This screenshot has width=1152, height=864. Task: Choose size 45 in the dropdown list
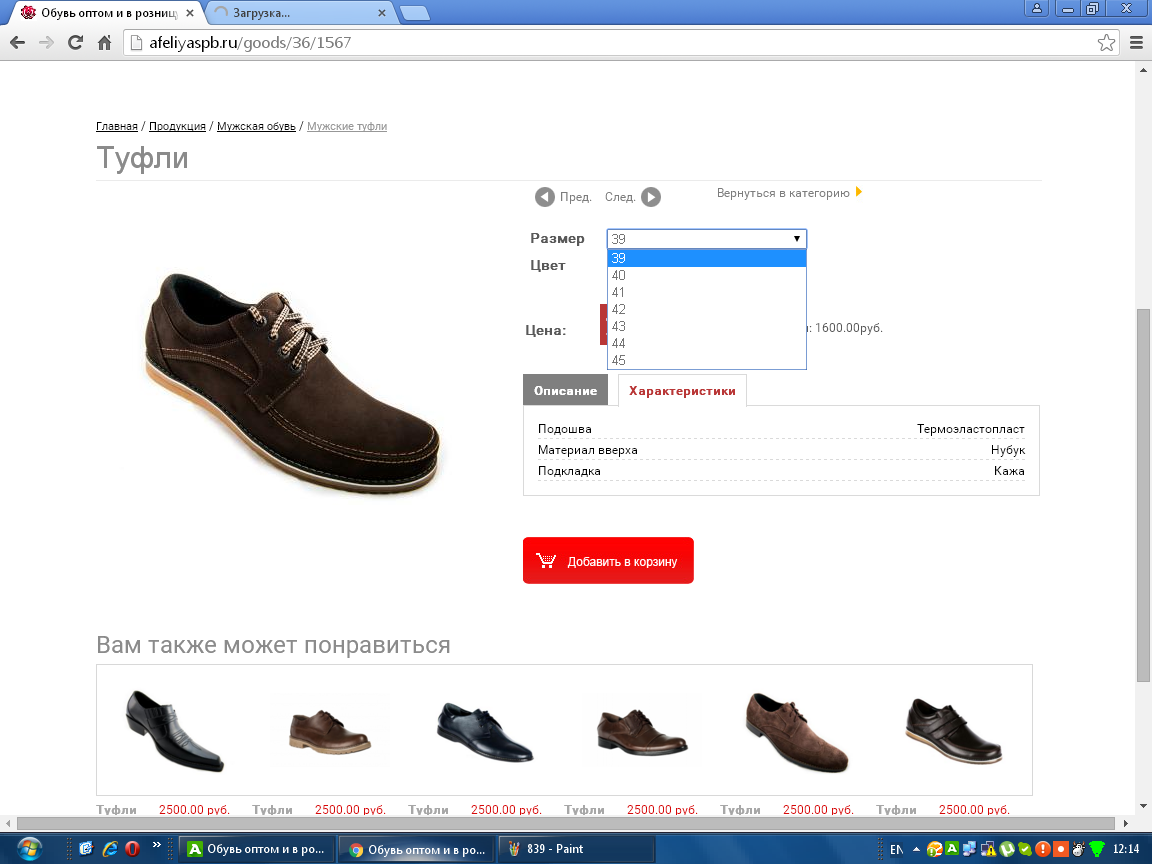(x=707, y=360)
